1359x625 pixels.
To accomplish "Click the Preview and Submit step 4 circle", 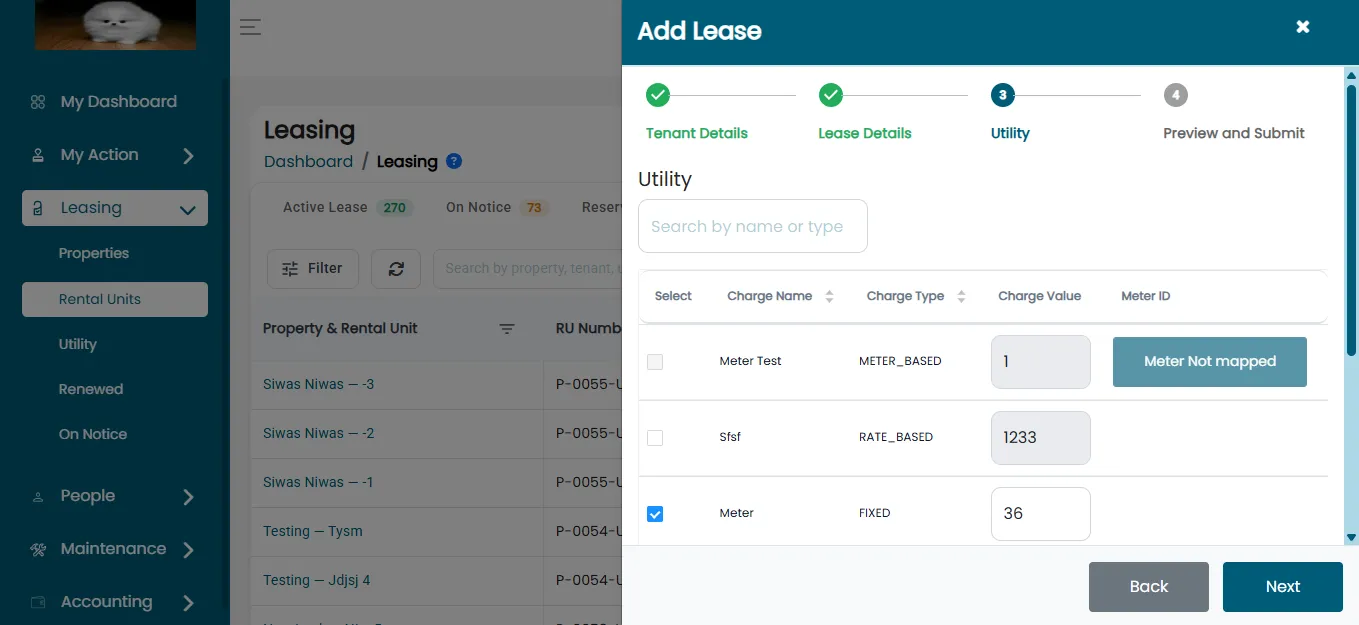I will pyautogui.click(x=1176, y=95).
